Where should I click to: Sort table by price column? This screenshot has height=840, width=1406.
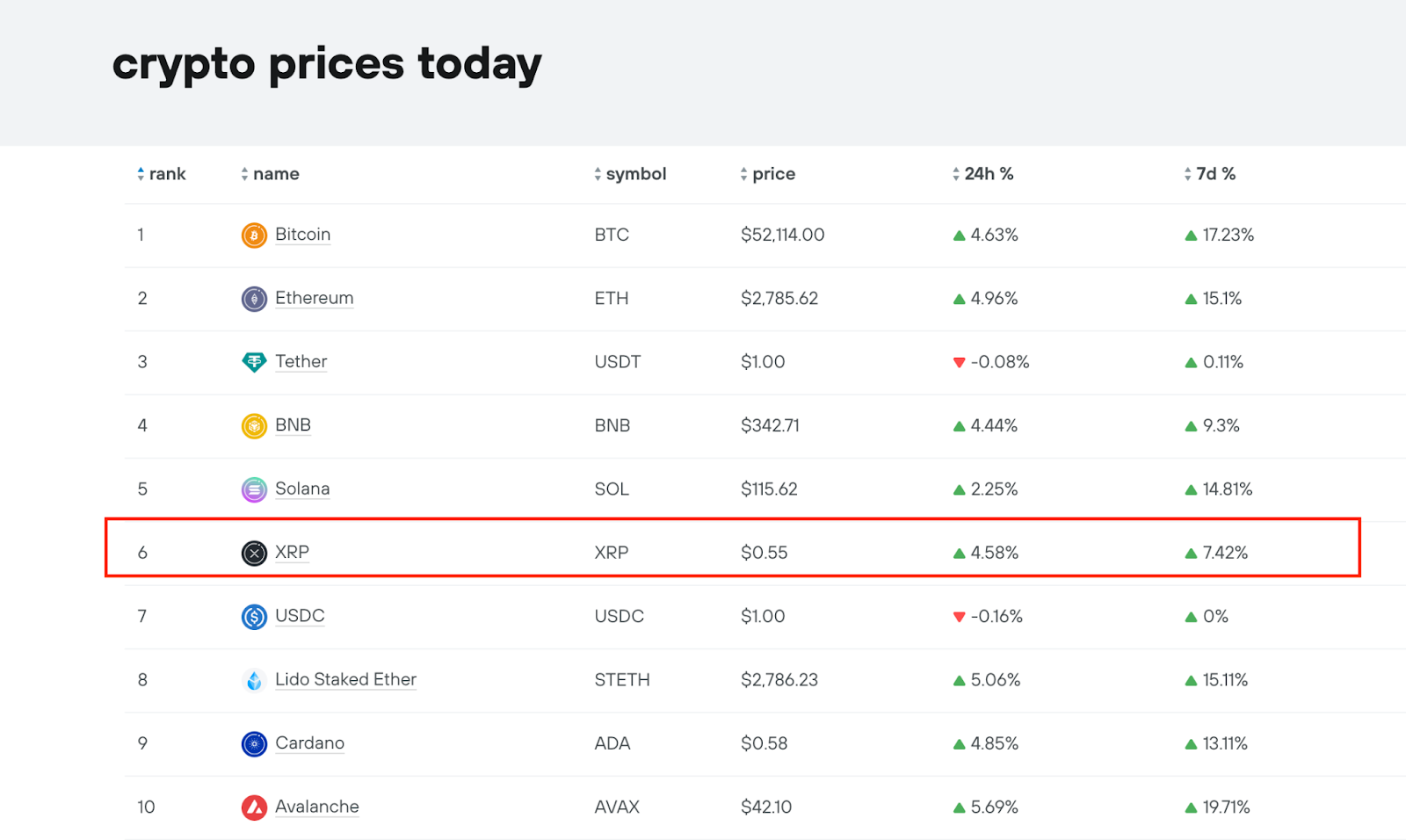point(767,174)
